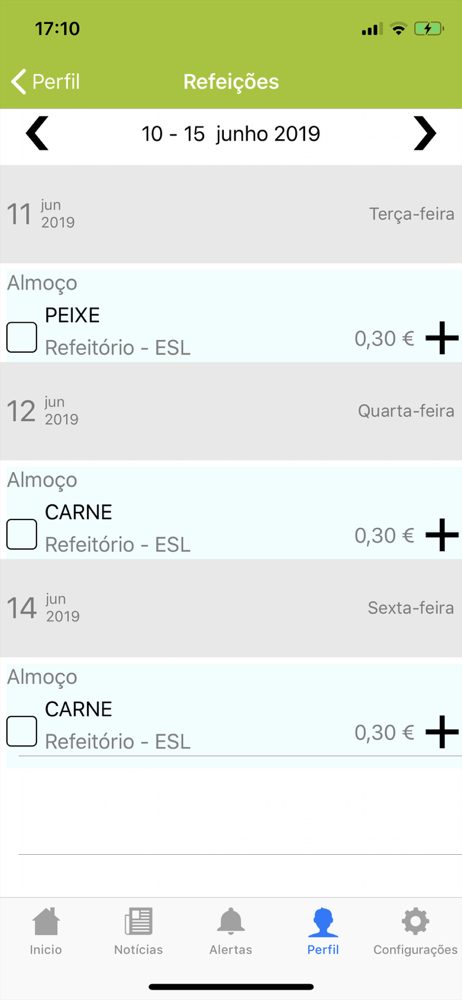Tap plus icon for Wednesday CARNE lunch
The image size is (462, 1000).
click(x=442, y=534)
